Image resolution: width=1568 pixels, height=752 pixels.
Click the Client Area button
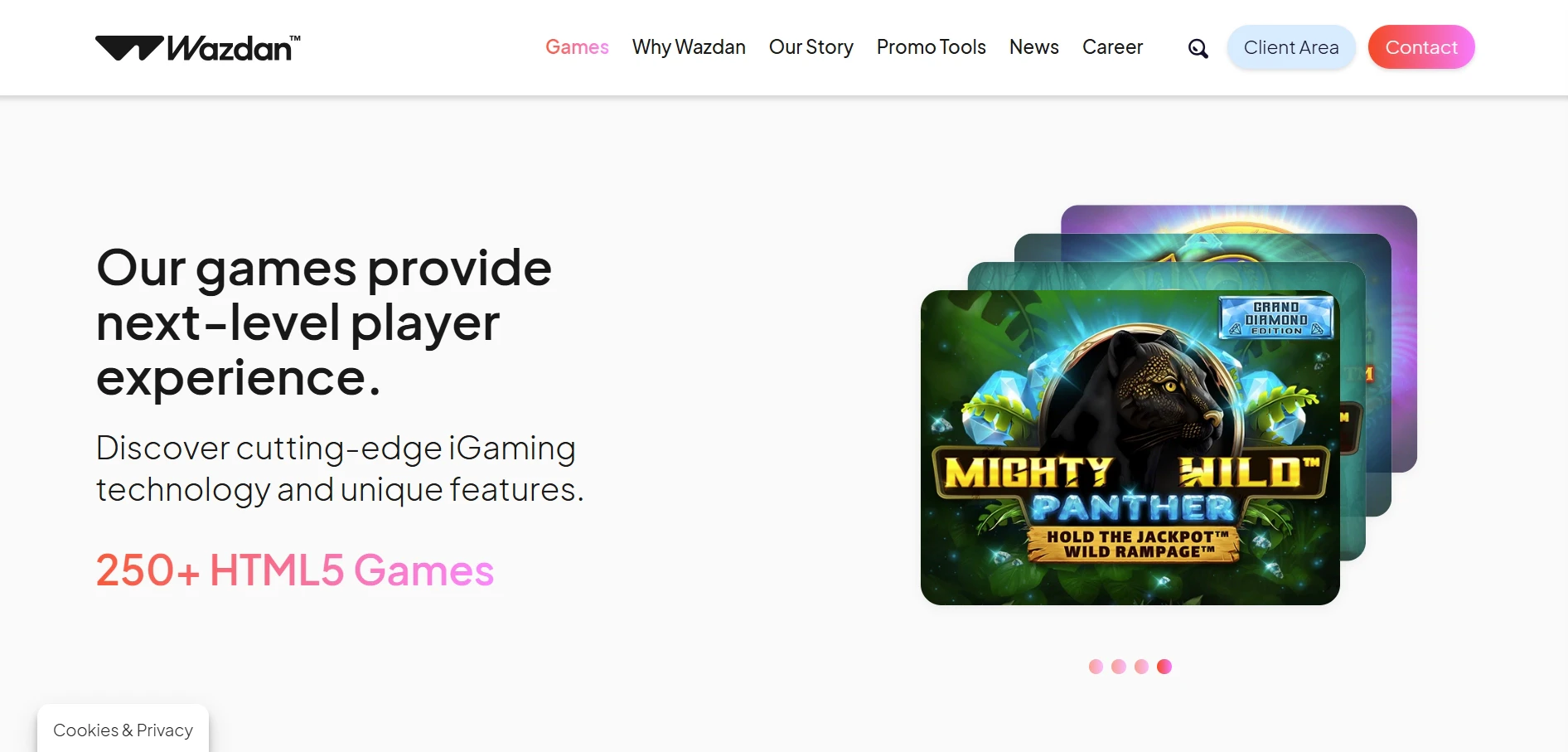[1291, 47]
